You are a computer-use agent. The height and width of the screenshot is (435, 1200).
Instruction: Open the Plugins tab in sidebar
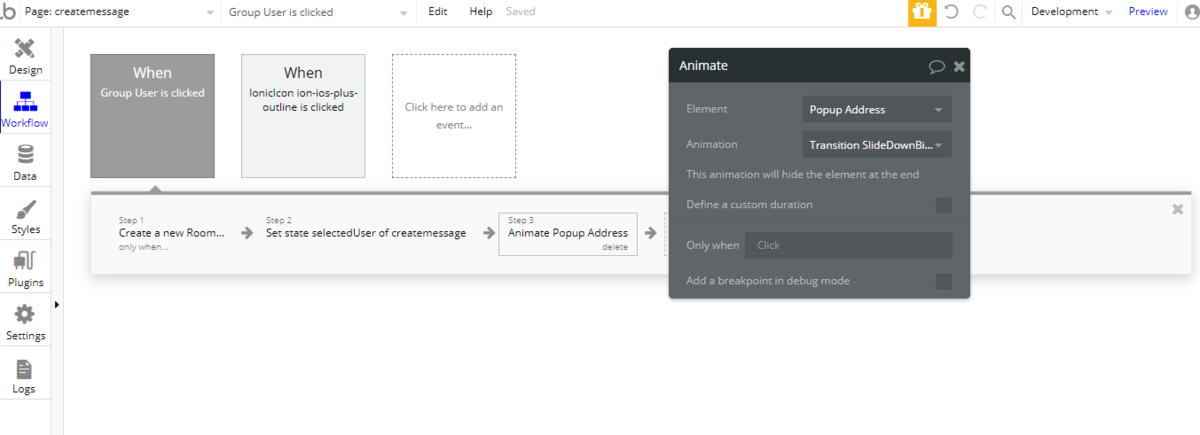pos(25,269)
